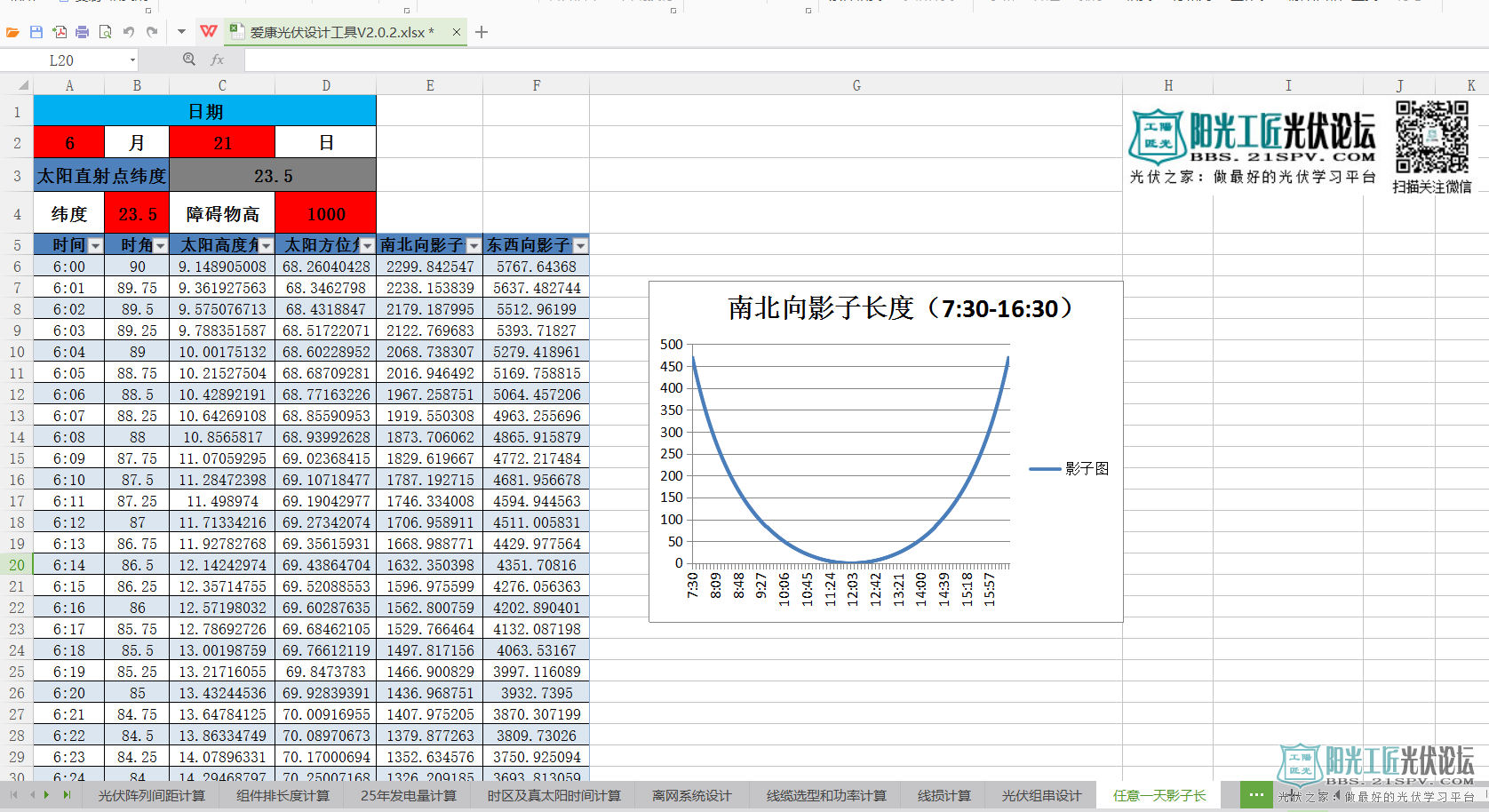
Task: Click the Name Box showing L20
Action: point(62,60)
